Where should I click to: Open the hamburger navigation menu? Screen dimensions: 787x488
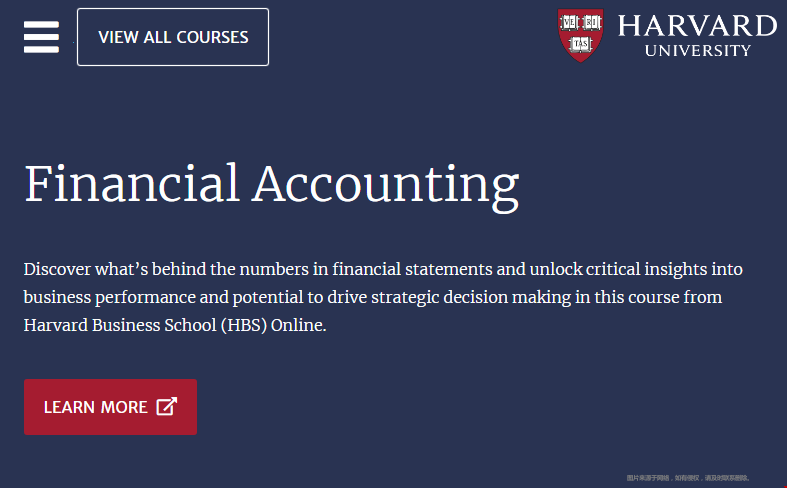click(x=41, y=37)
